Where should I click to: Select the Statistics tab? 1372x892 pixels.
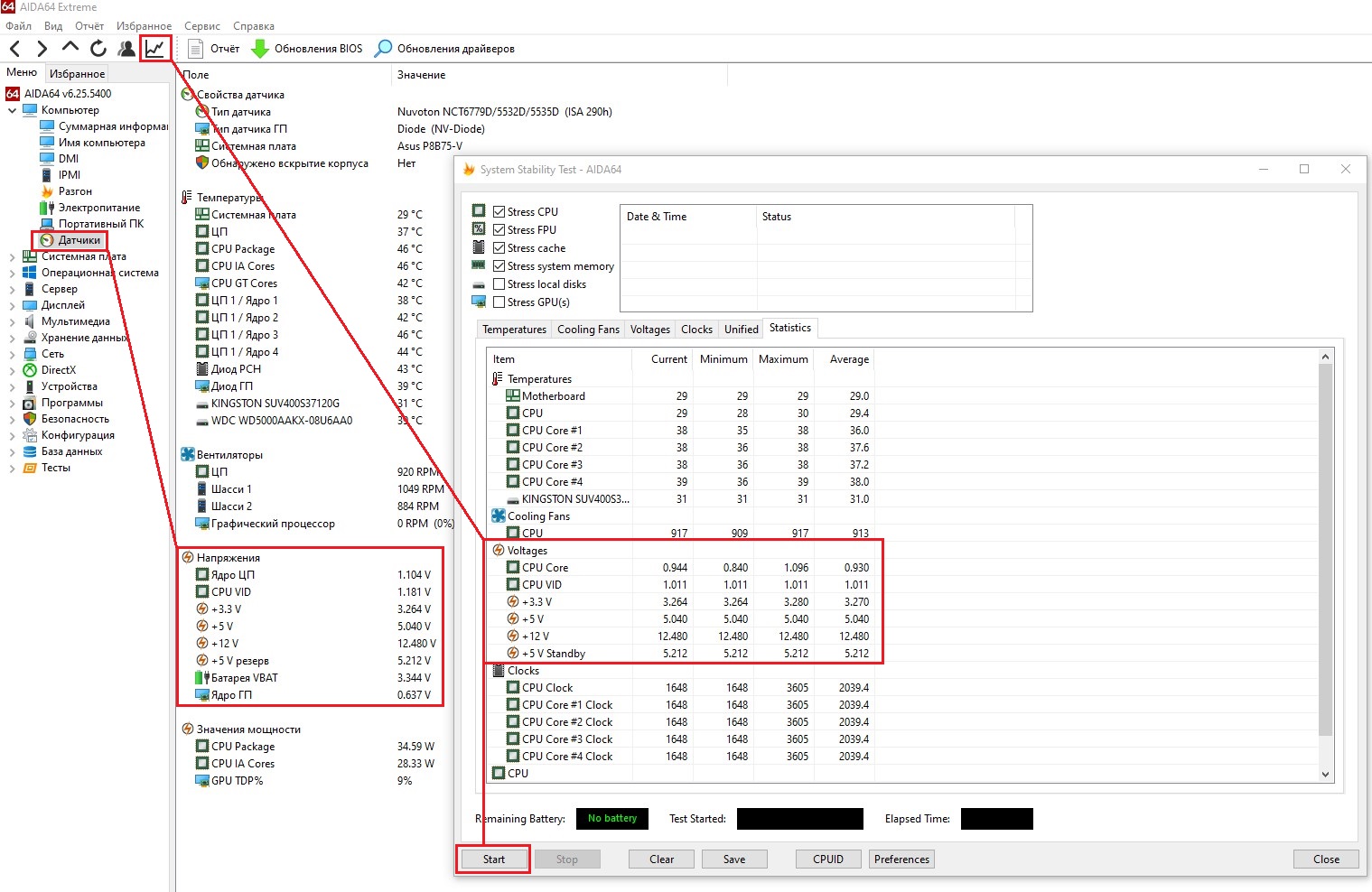(790, 328)
